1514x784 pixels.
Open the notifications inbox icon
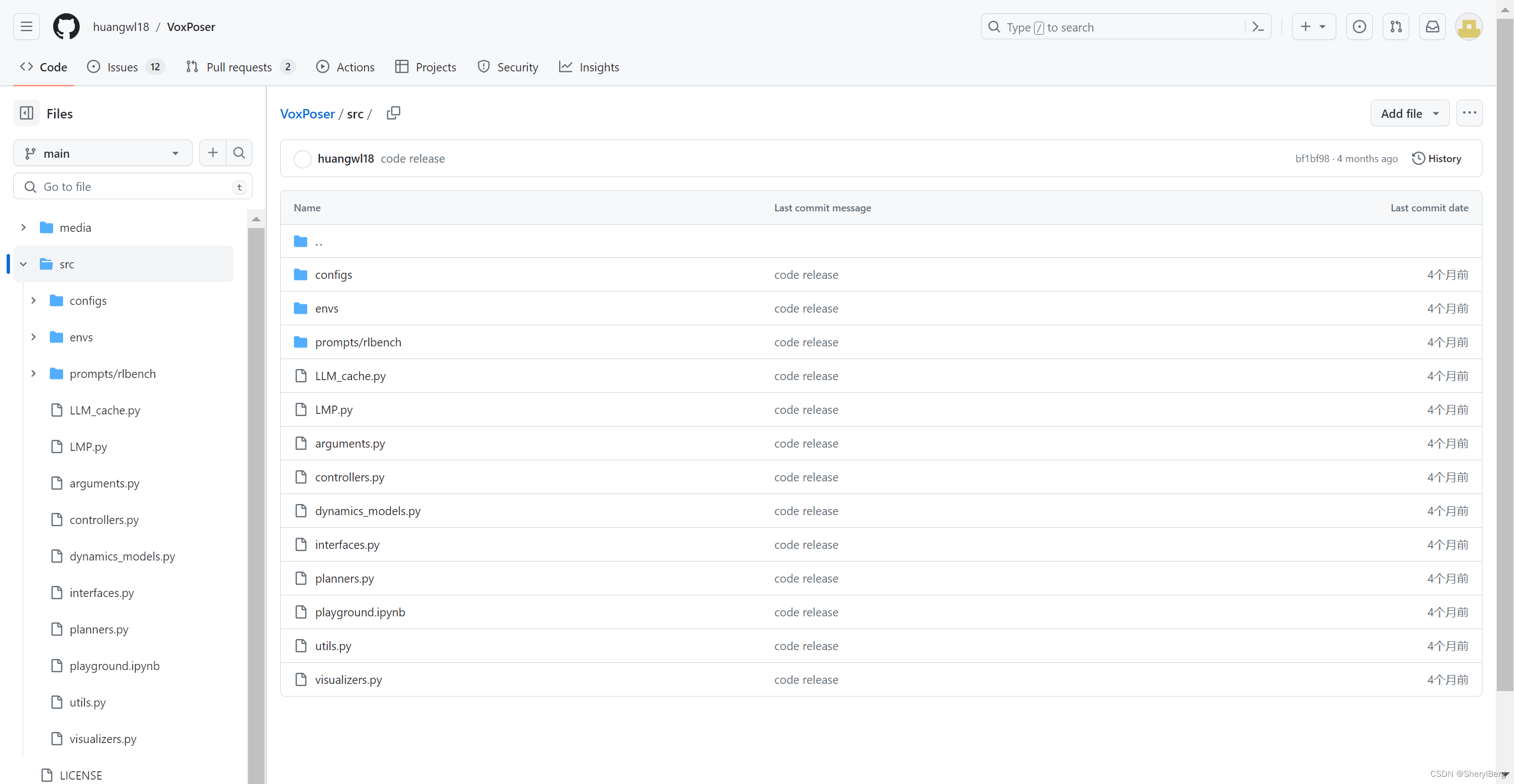pos(1432,27)
